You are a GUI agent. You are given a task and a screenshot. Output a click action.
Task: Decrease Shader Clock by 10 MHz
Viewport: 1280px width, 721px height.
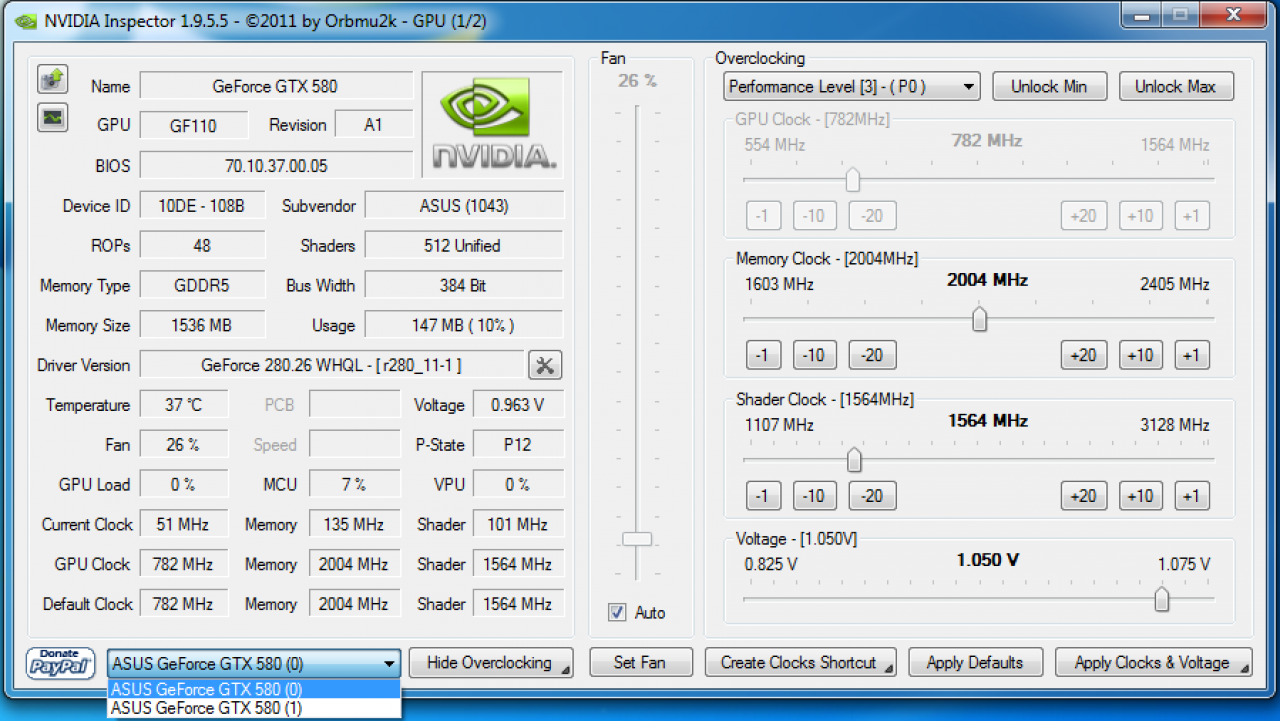point(815,496)
